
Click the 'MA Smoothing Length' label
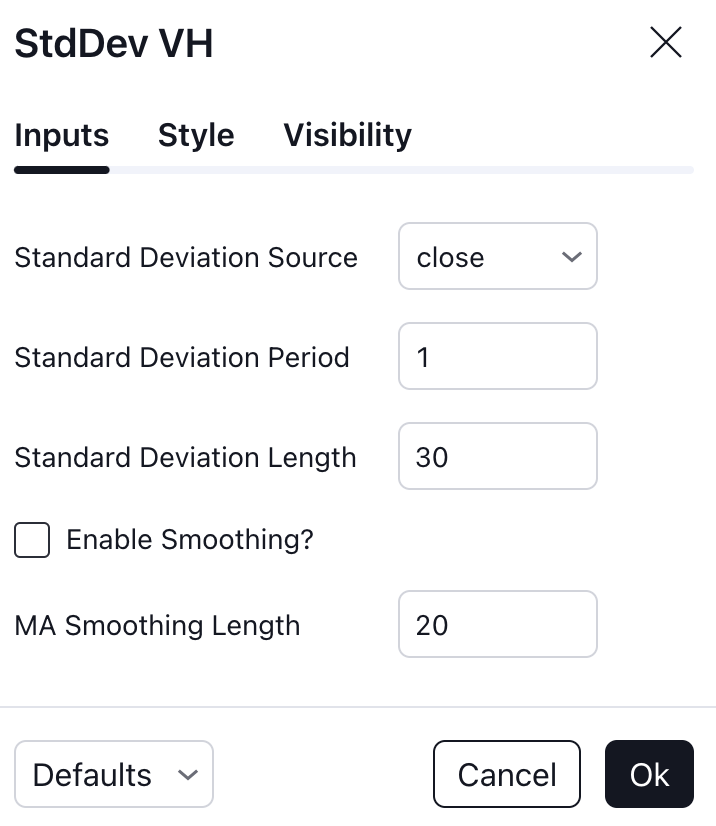point(157,626)
